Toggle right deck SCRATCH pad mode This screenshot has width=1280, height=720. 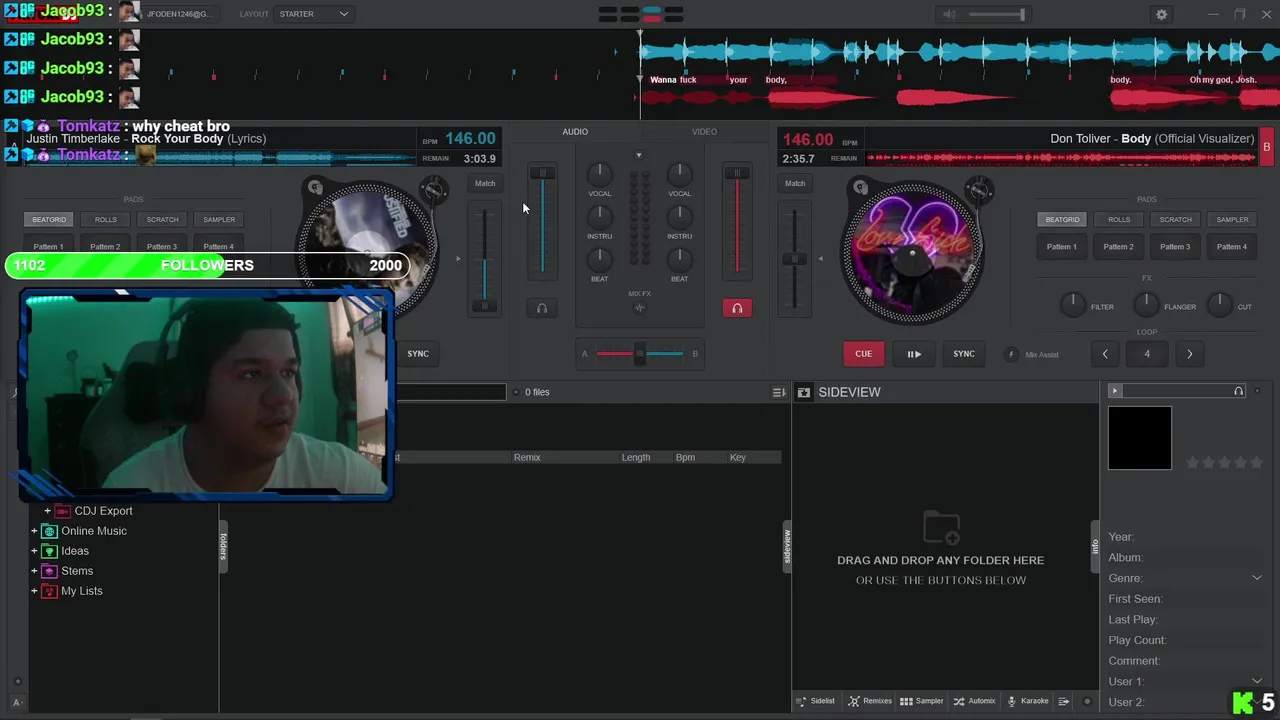click(1176, 219)
